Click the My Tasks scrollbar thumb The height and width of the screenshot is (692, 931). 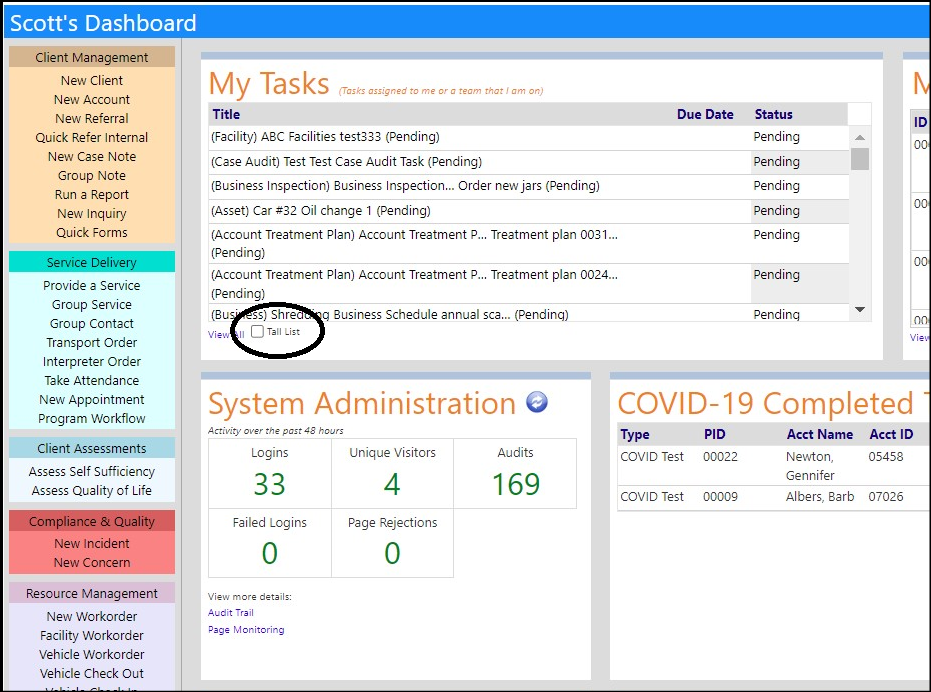coord(860,159)
